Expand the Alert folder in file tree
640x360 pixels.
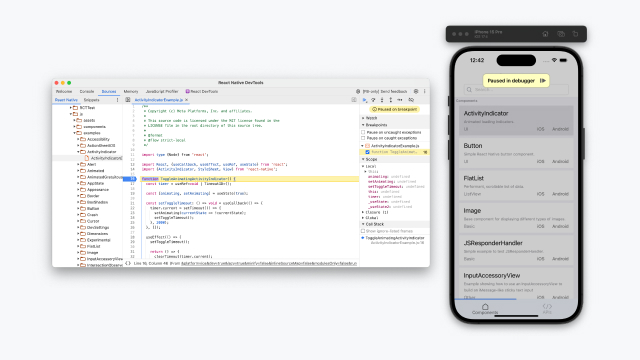[x=78, y=164]
